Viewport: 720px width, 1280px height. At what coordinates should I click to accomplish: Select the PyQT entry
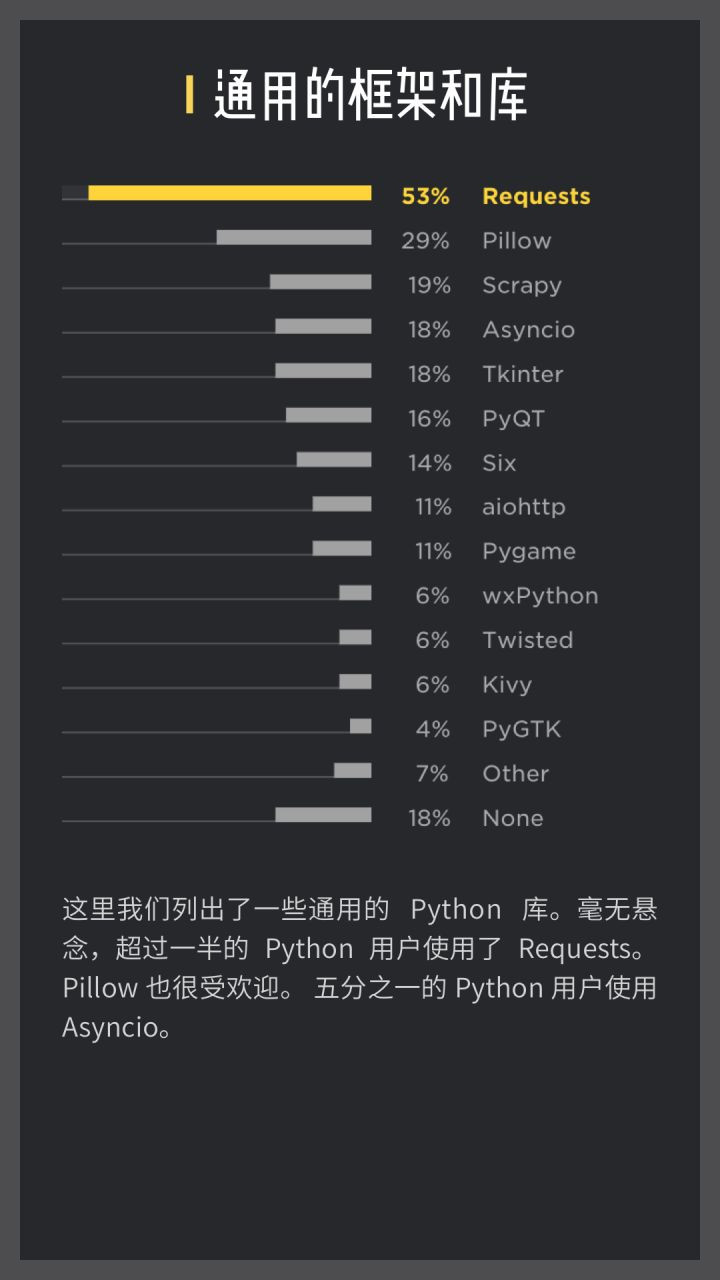coord(513,419)
